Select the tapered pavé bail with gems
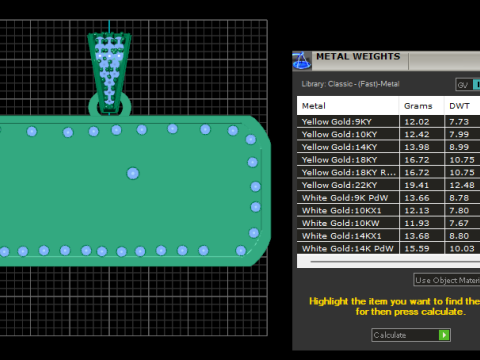Image resolution: width=480 pixels, height=360 pixels. [x=109, y=72]
